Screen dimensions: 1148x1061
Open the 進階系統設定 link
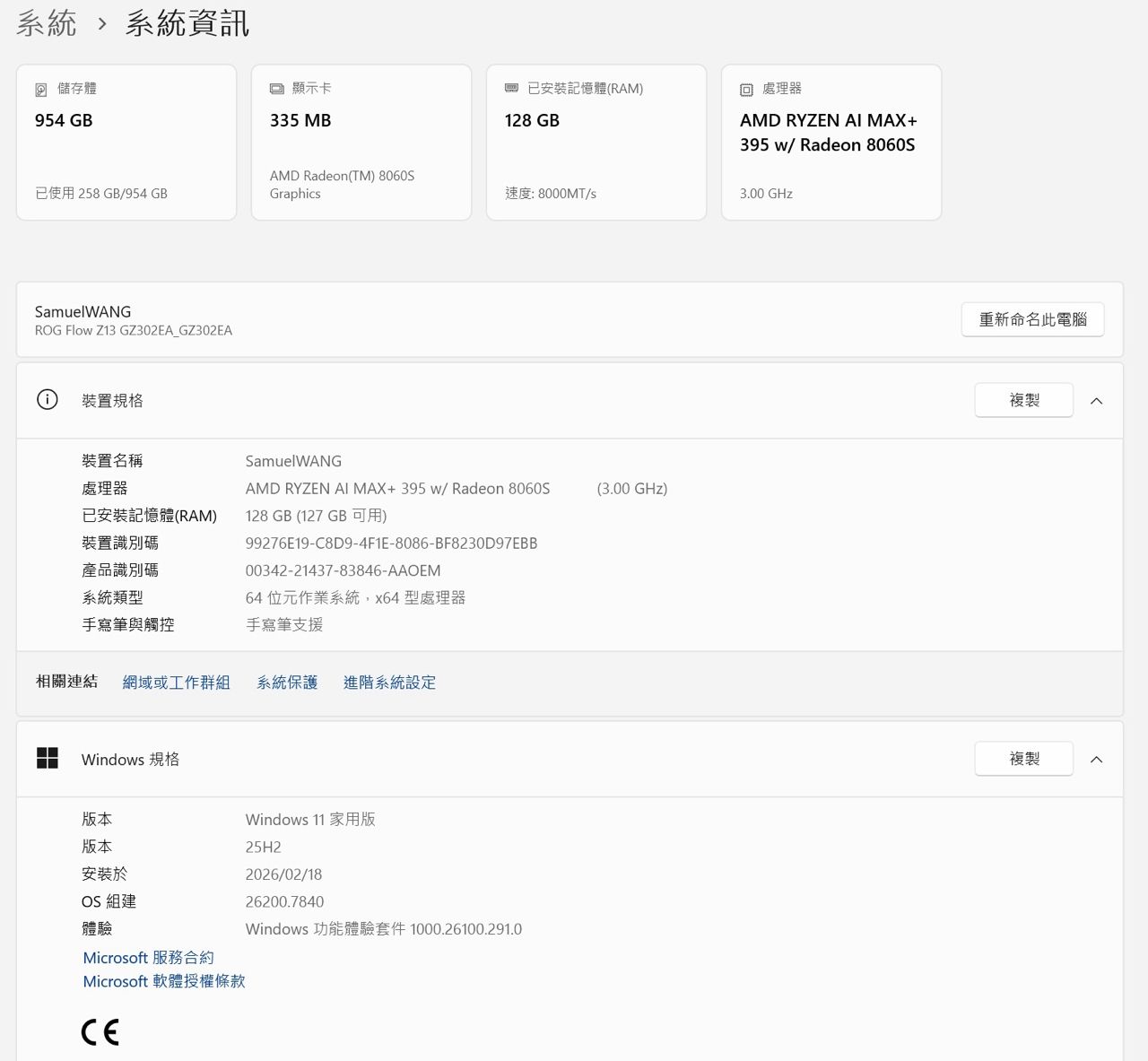coord(389,683)
